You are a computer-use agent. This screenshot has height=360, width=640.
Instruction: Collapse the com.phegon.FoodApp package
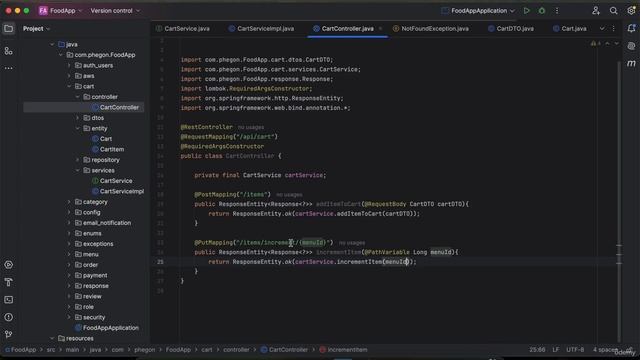tap(61, 55)
